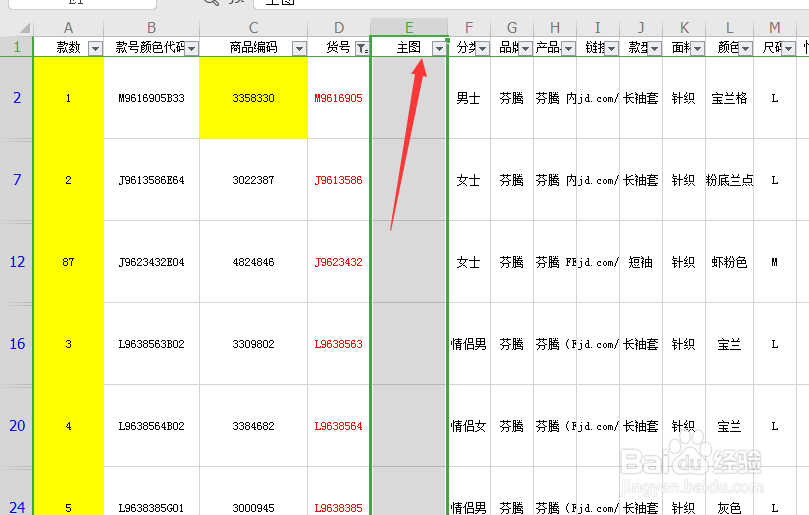809x515 pixels.
Task: Select row 20 header
Action: coord(17,426)
